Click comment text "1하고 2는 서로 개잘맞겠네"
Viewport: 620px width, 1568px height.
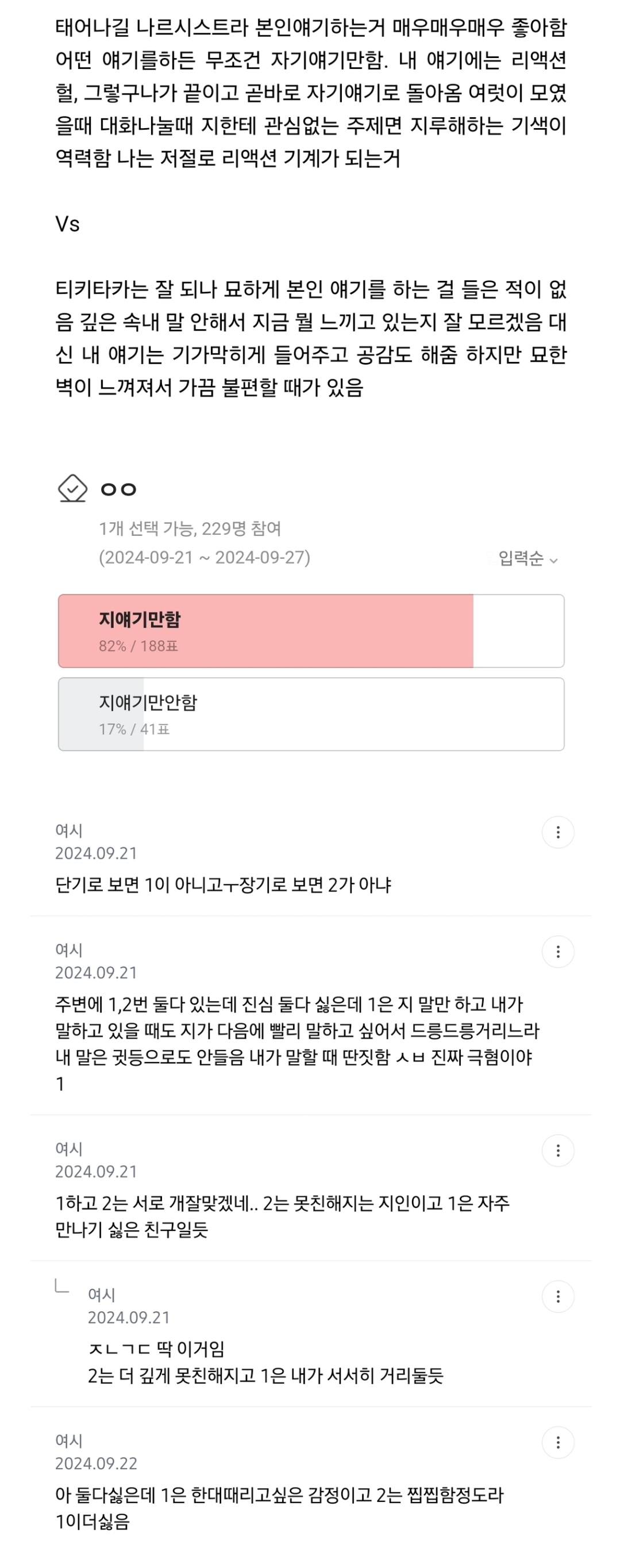pyautogui.click(x=283, y=1203)
